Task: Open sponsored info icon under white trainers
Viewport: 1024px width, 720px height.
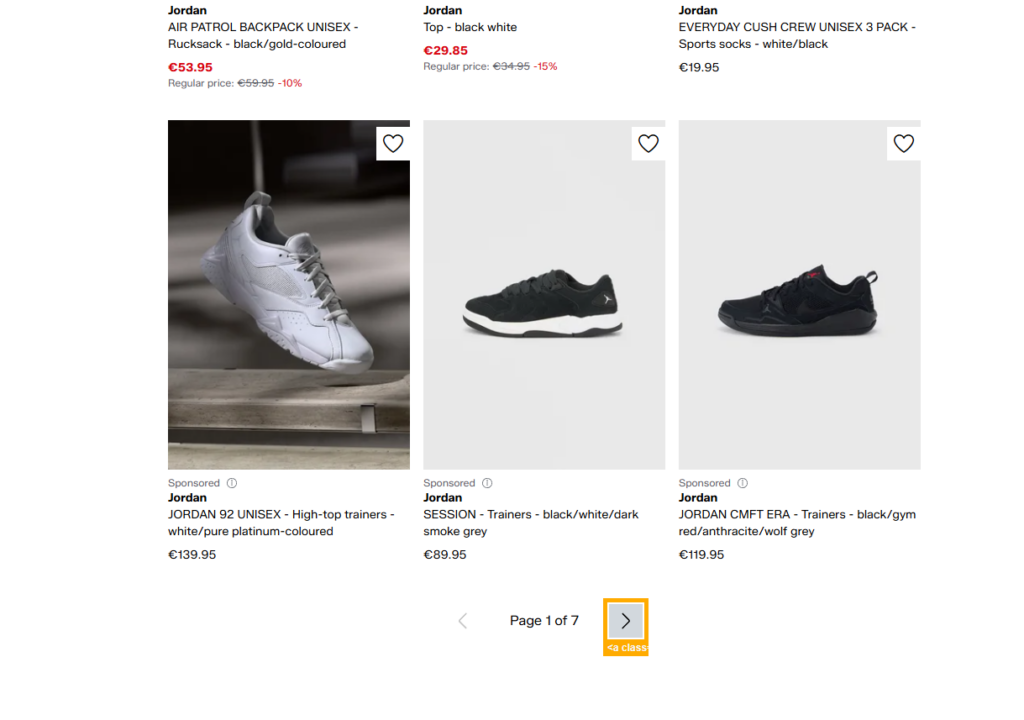Action: (x=232, y=483)
